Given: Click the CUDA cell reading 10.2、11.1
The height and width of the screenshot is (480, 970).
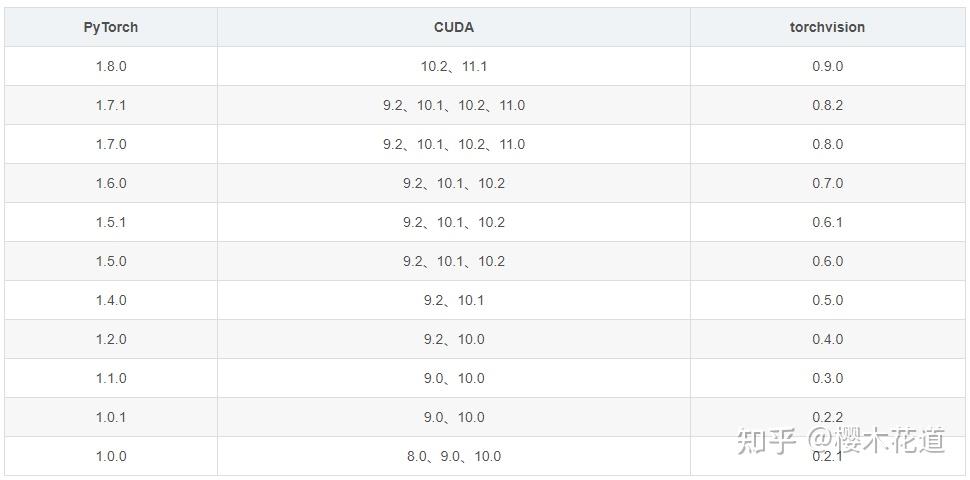Looking at the screenshot, I should click(454, 66).
